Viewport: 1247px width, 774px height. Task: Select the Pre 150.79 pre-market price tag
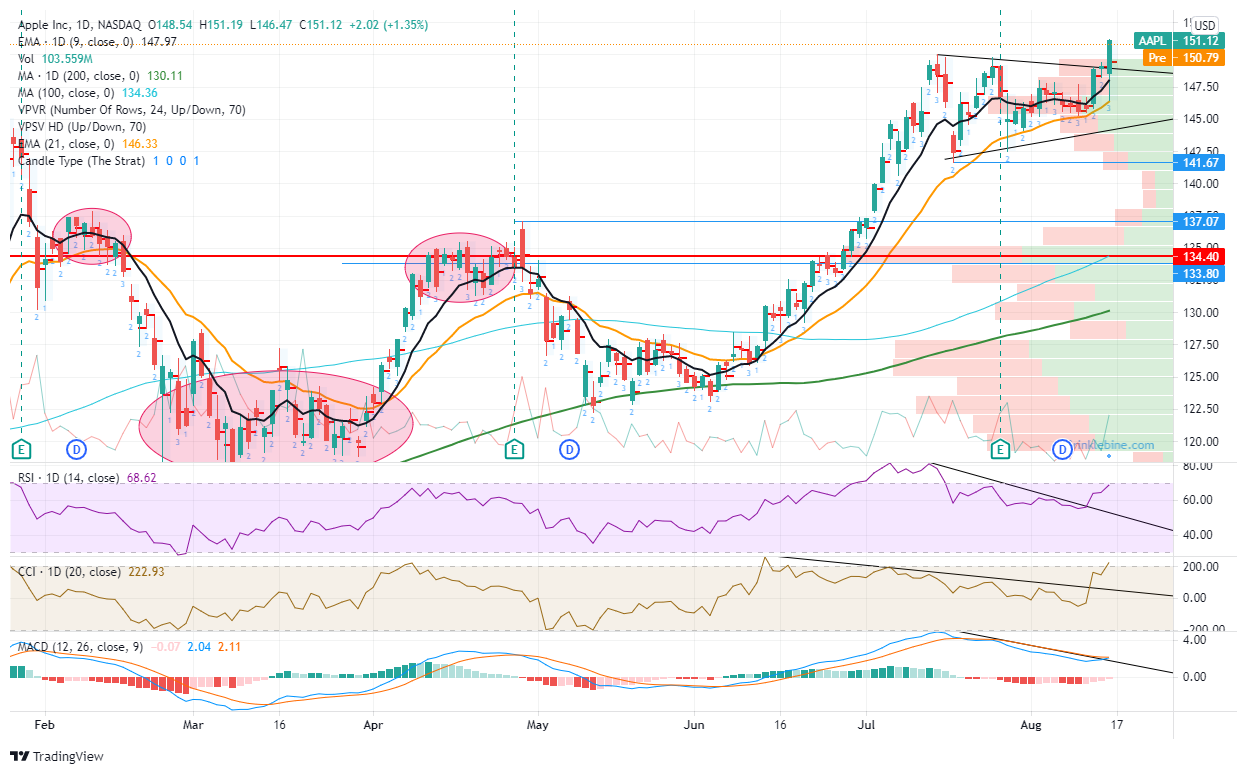coord(1185,58)
